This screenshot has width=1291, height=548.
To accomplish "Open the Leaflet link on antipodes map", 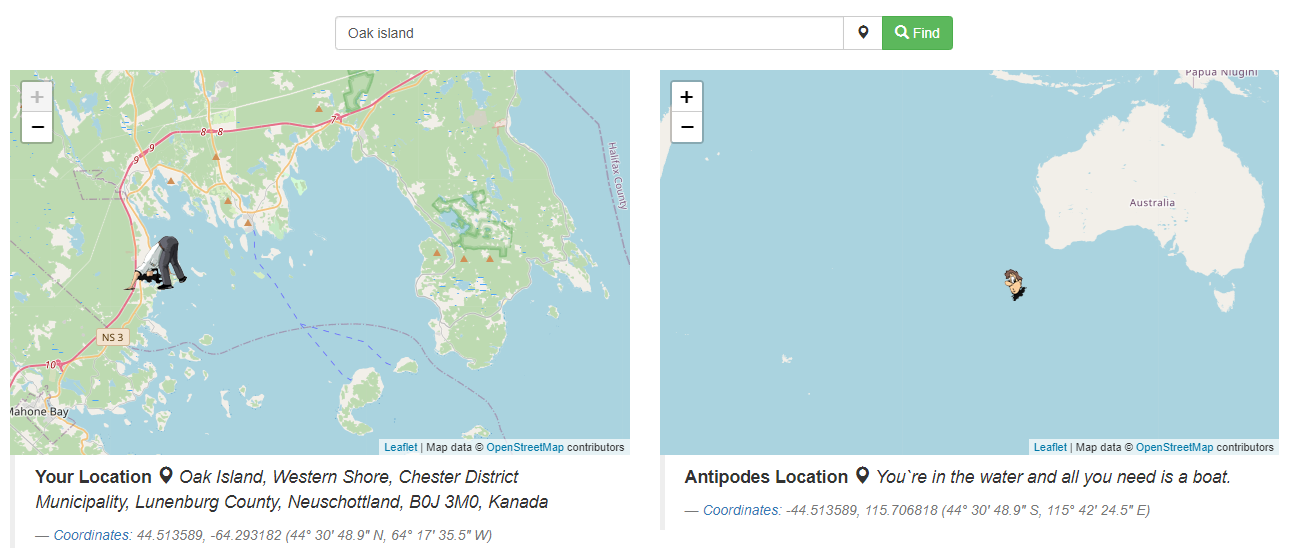I will click(x=1050, y=447).
